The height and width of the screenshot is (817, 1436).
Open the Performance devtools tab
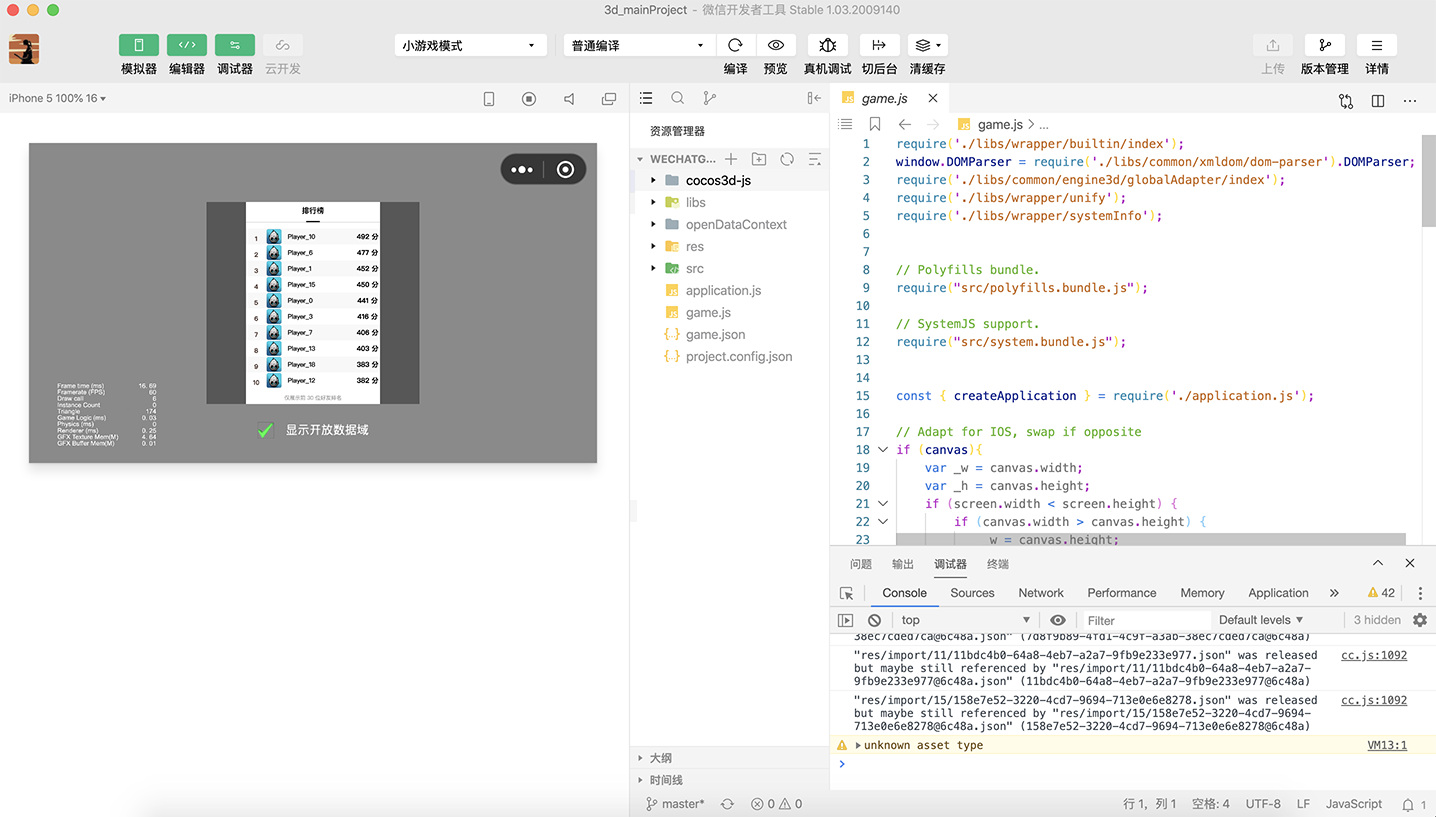point(1122,593)
